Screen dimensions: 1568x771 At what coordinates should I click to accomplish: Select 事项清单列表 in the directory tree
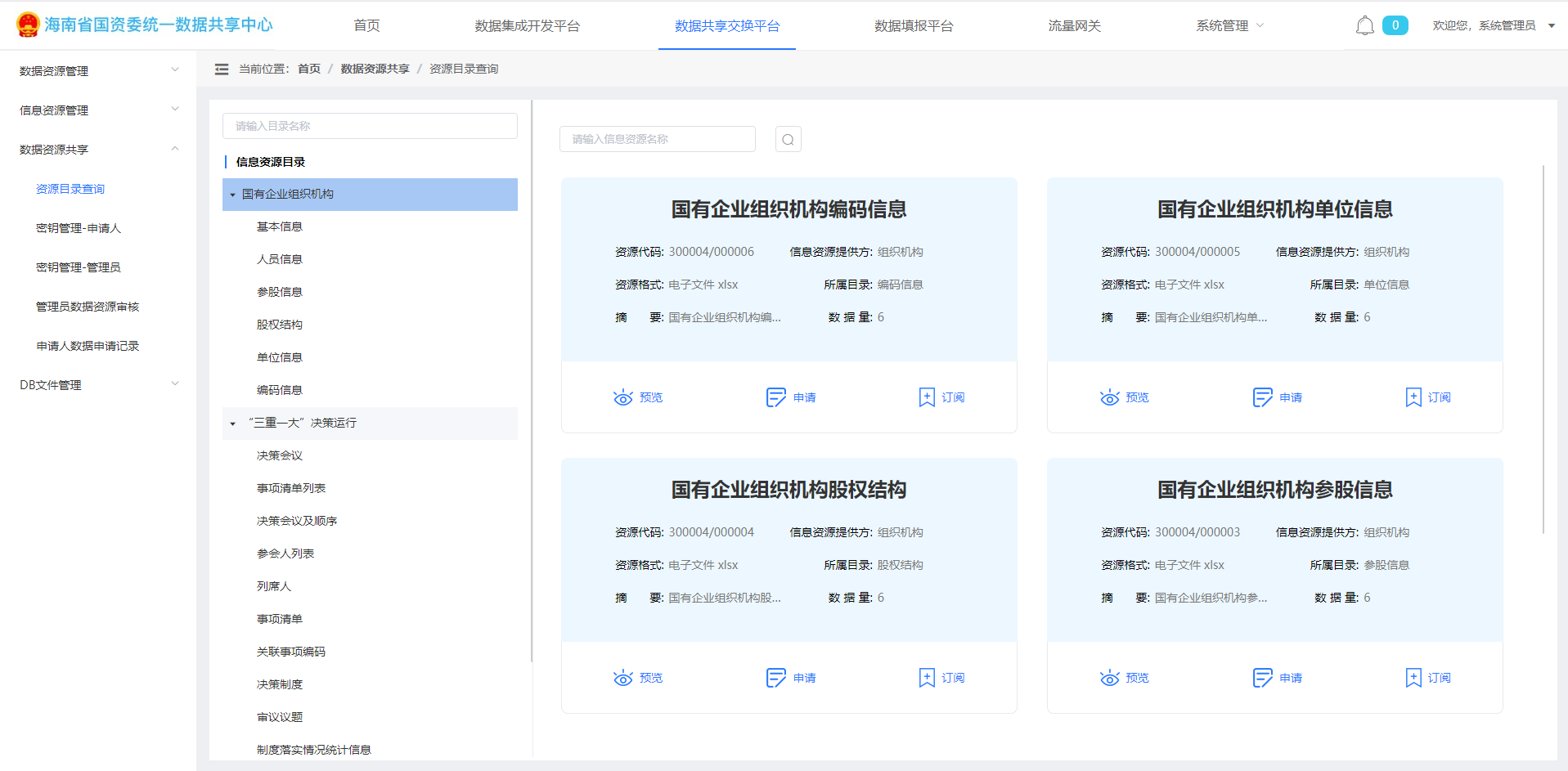(291, 488)
